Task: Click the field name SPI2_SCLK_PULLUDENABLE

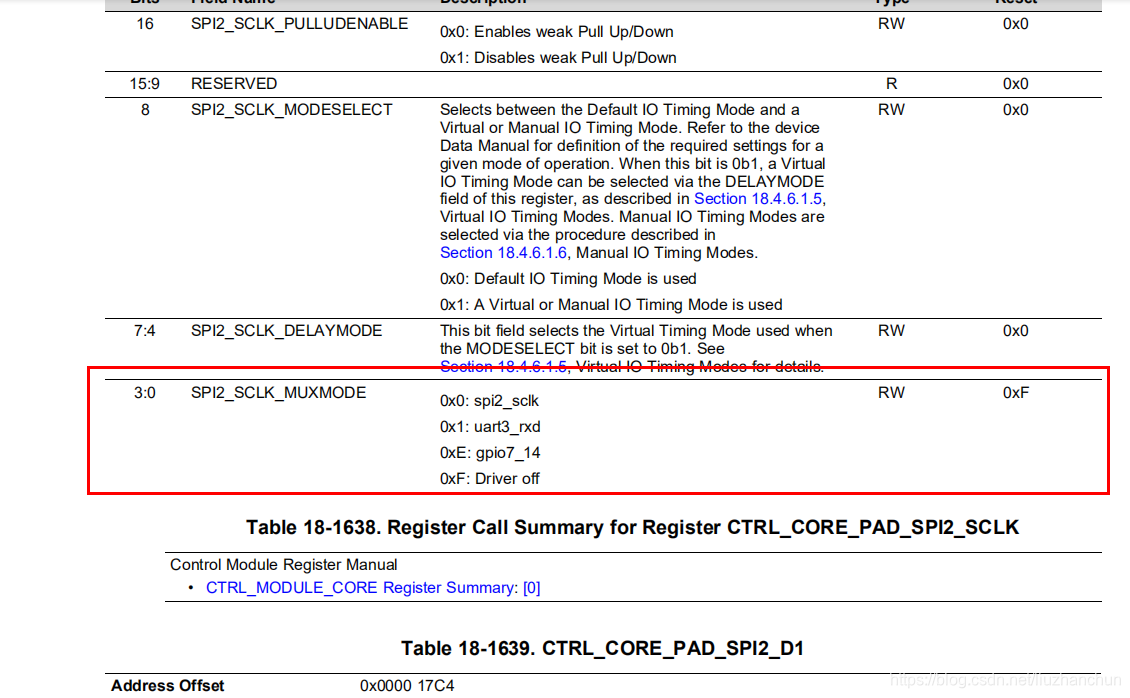Action: (299, 24)
